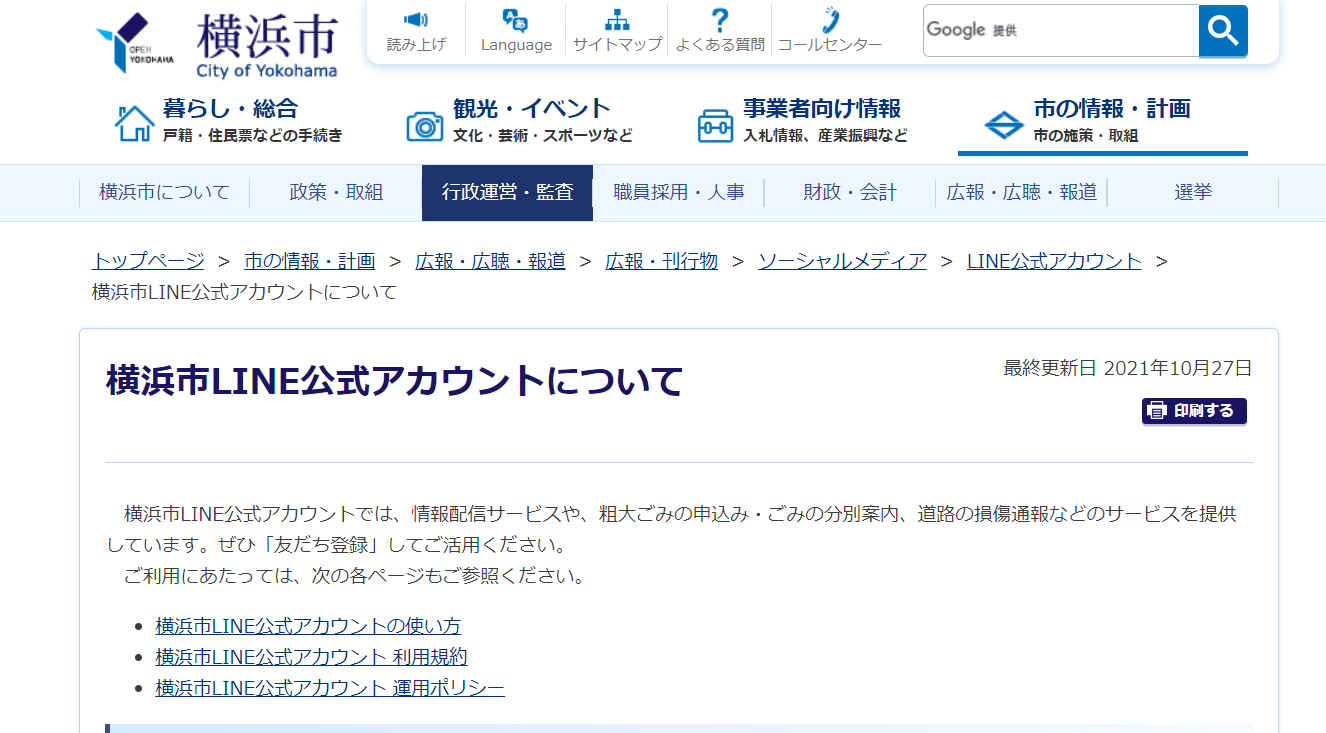1326x733 pixels.
Task: Switch to 政策・取組 tab
Action: [336, 193]
